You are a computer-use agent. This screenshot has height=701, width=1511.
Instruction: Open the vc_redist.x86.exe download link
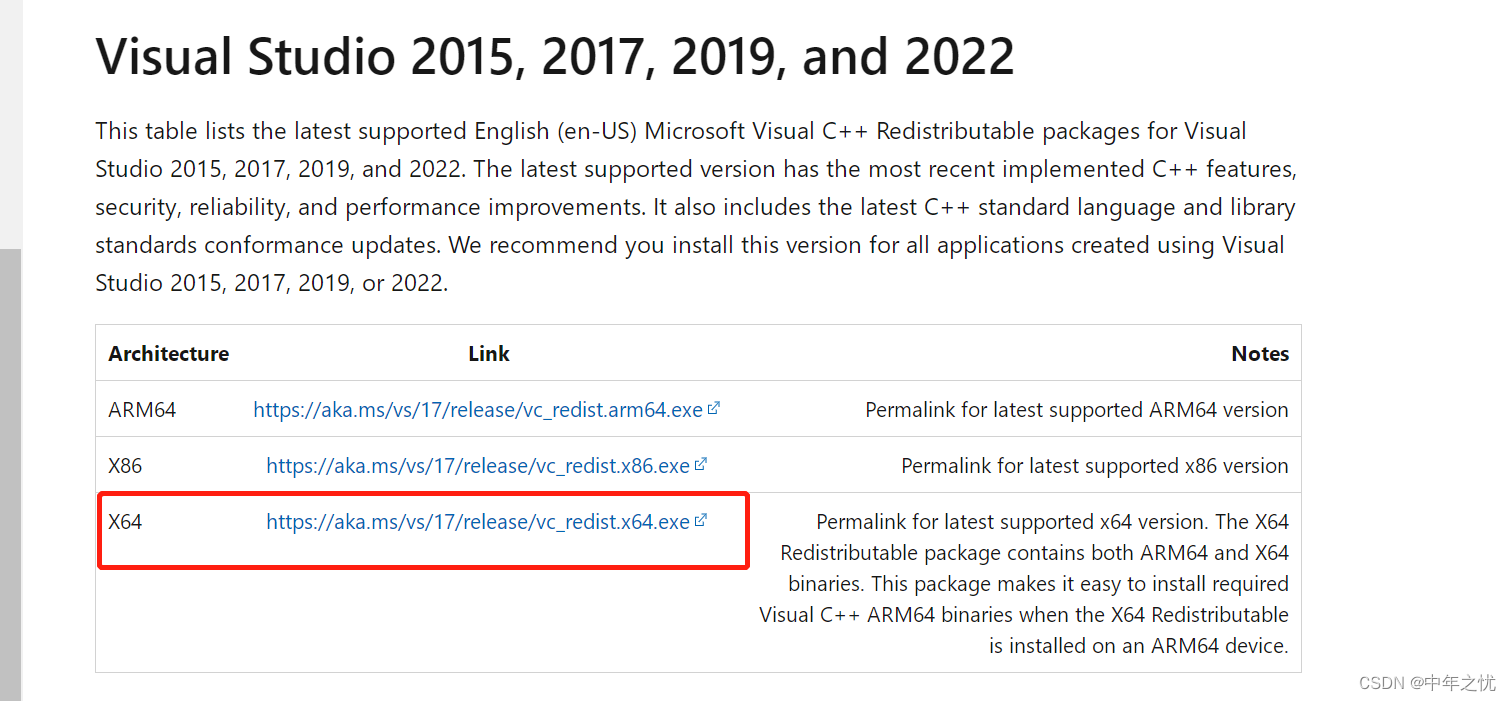tap(478, 465)
